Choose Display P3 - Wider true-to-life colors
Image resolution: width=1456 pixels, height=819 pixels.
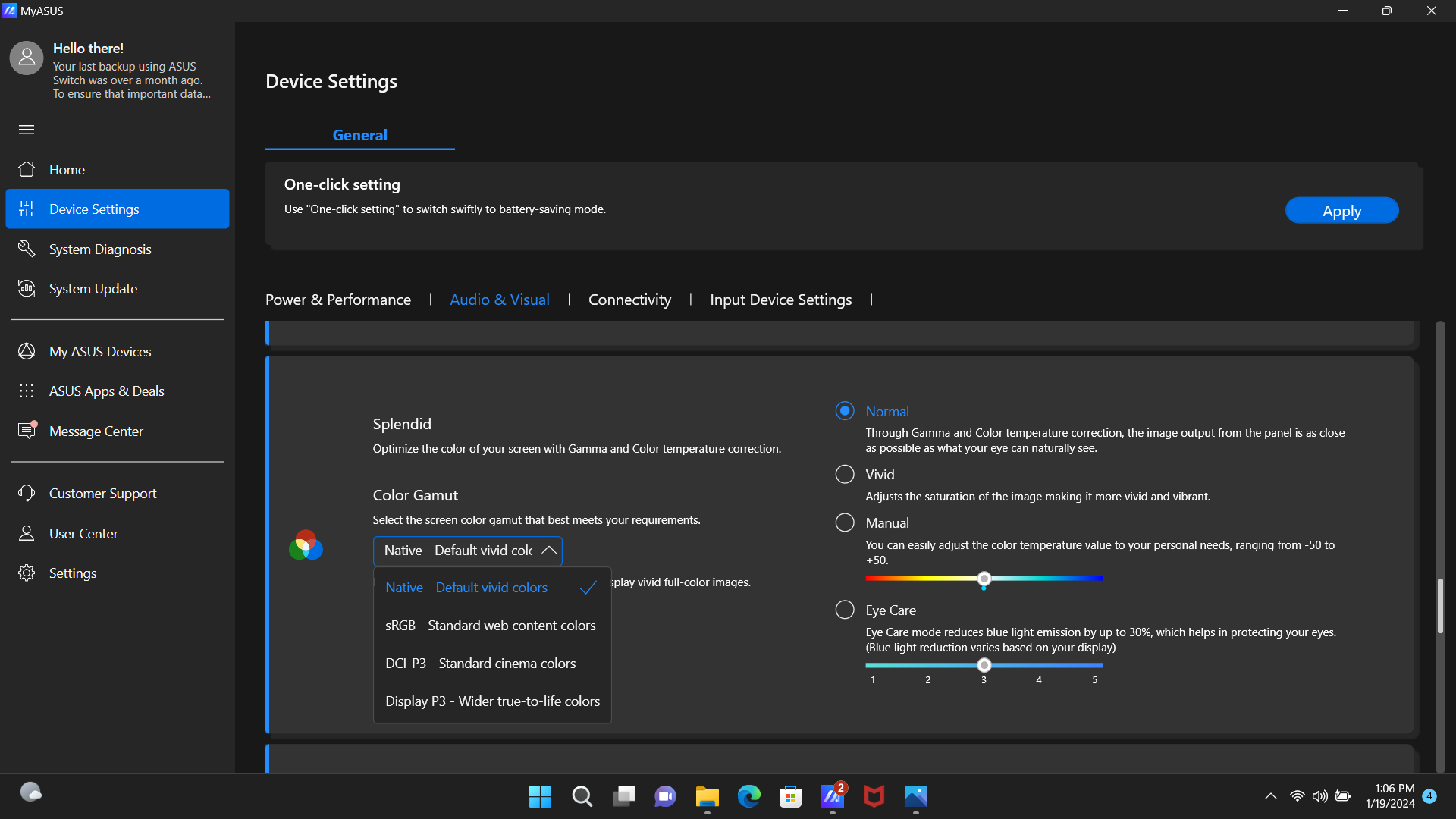point(492,701)
